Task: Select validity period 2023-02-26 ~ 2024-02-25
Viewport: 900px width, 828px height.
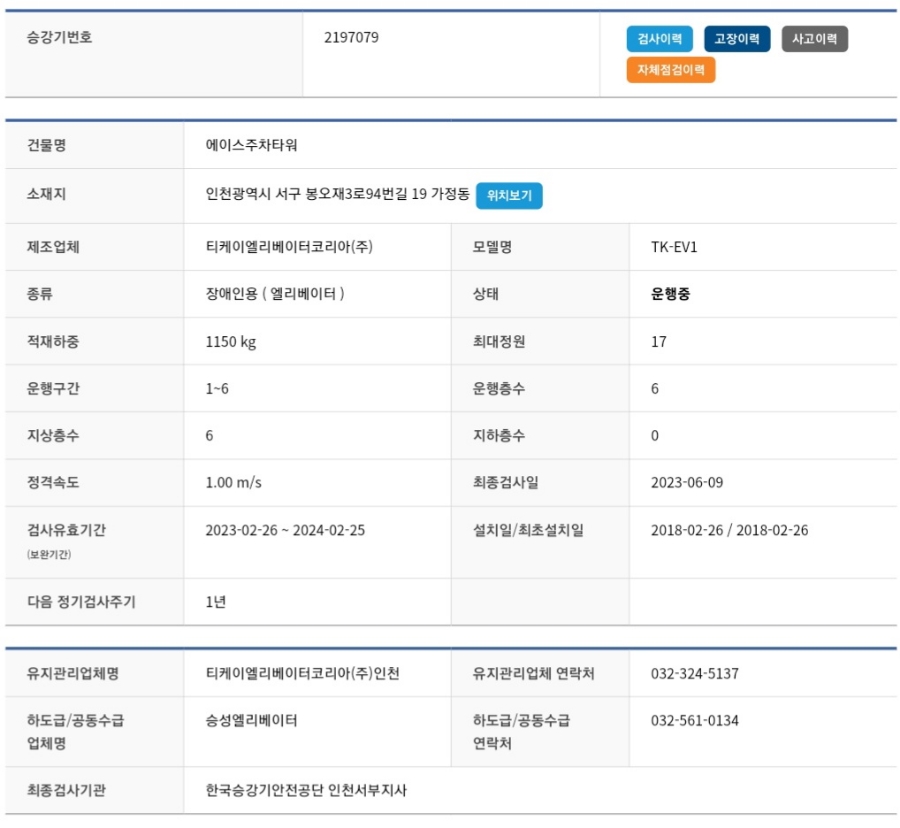Action: 285,530
